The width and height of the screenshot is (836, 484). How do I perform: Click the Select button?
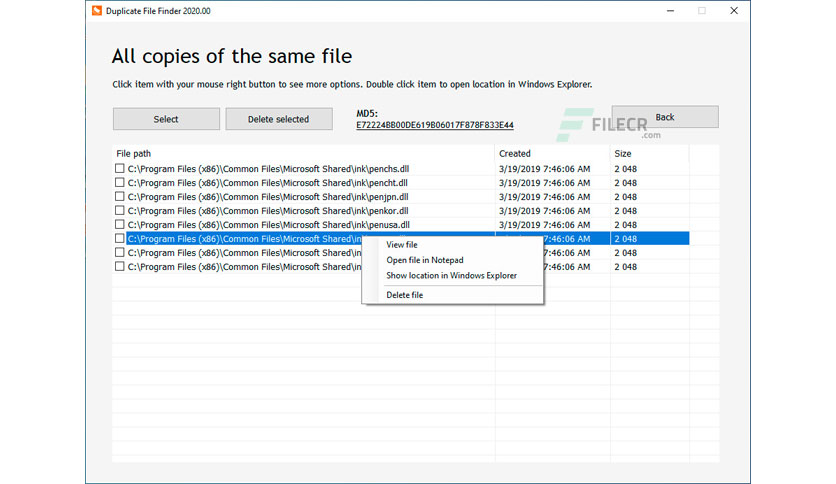click(166, 119)
